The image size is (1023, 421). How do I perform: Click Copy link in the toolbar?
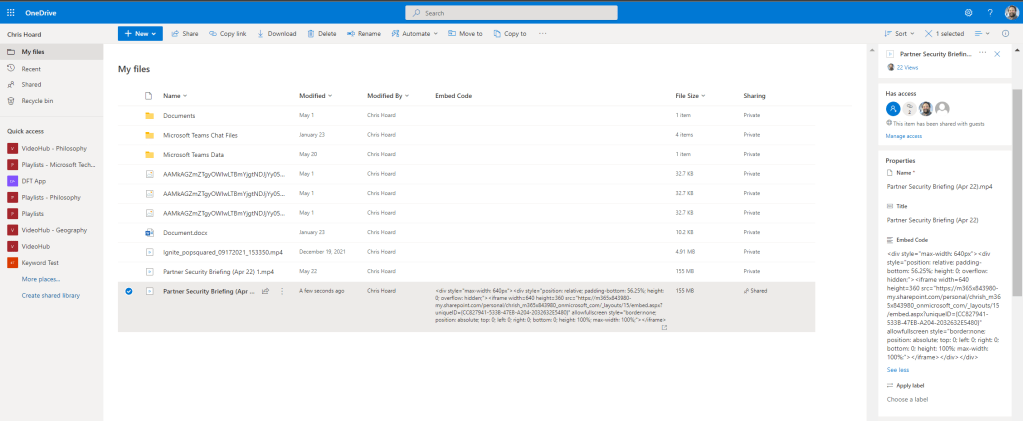pyautogui.click(x=228, y=33)
